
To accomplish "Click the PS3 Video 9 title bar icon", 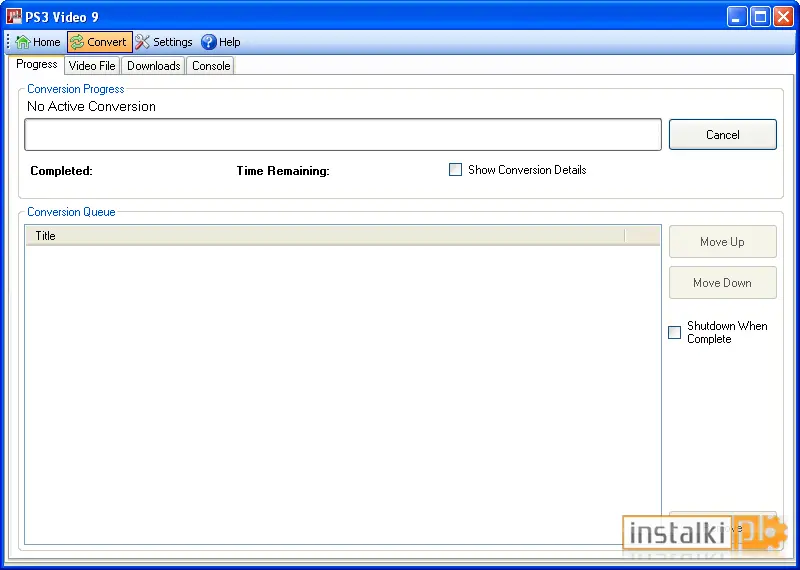I will coord(14,16).
